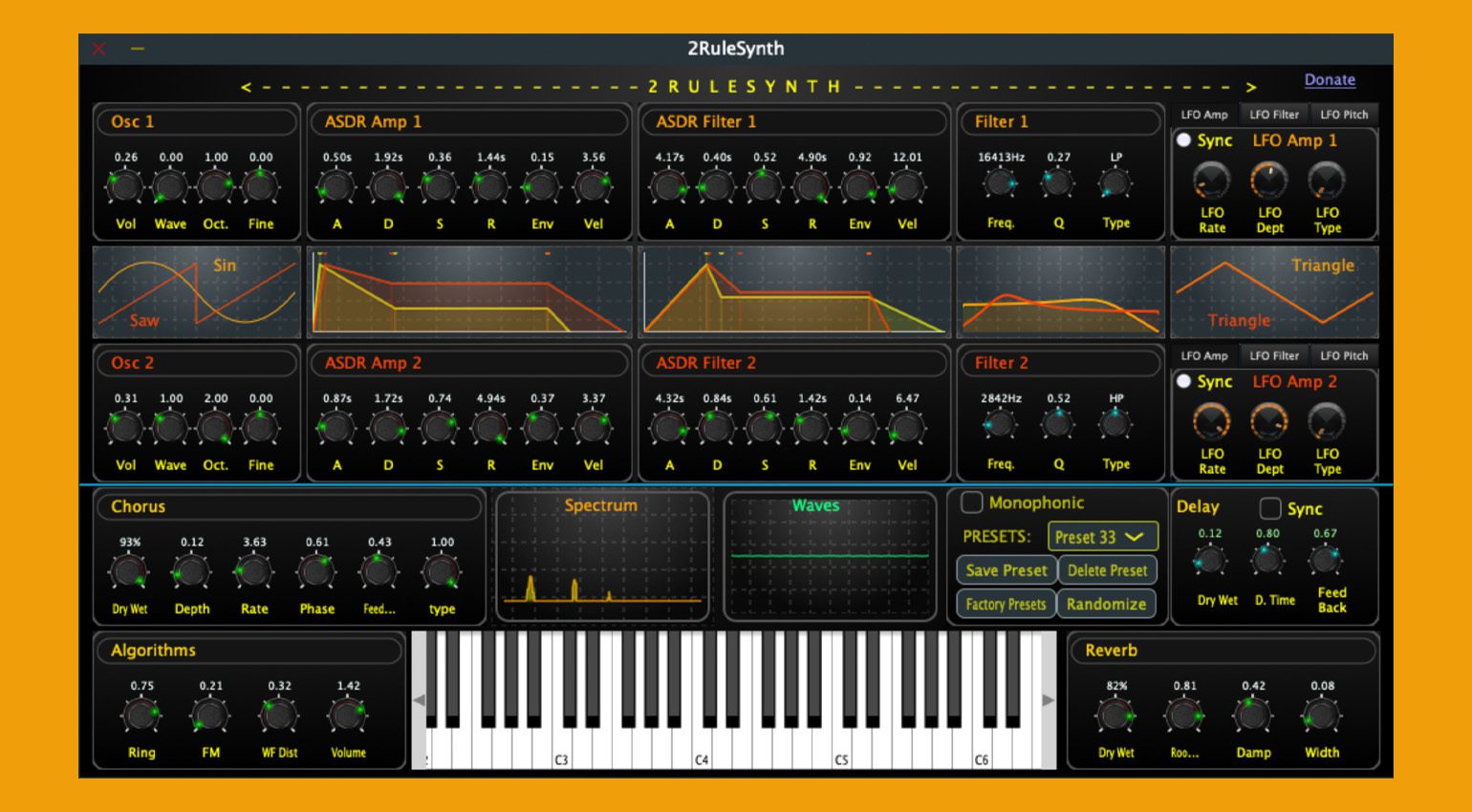Click Filter 1 Type knob
Image resolution: width=1472 pixels, height=812 pixels.
tap(1115, 182)
